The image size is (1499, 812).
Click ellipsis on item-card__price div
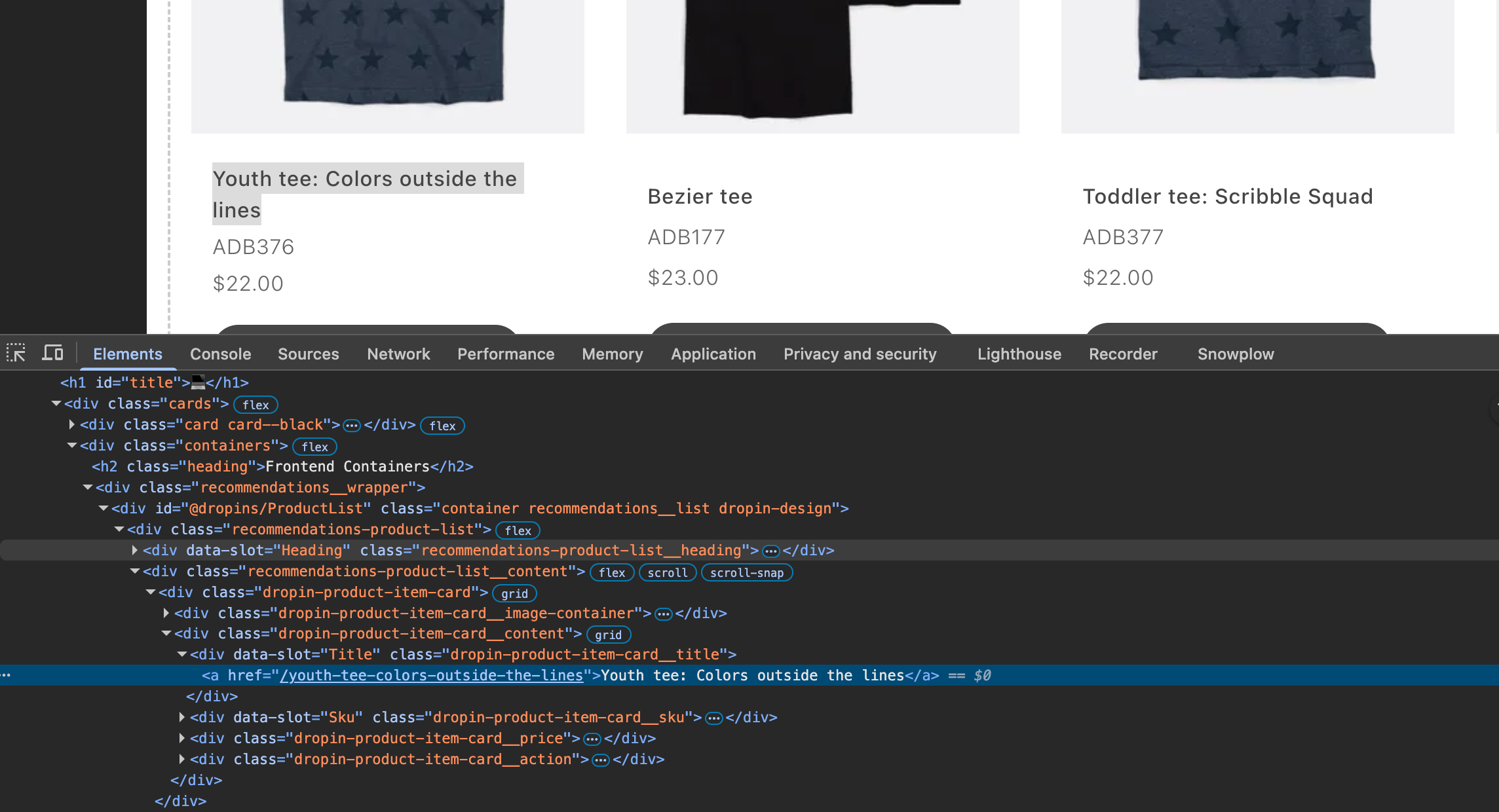(592, 739)
